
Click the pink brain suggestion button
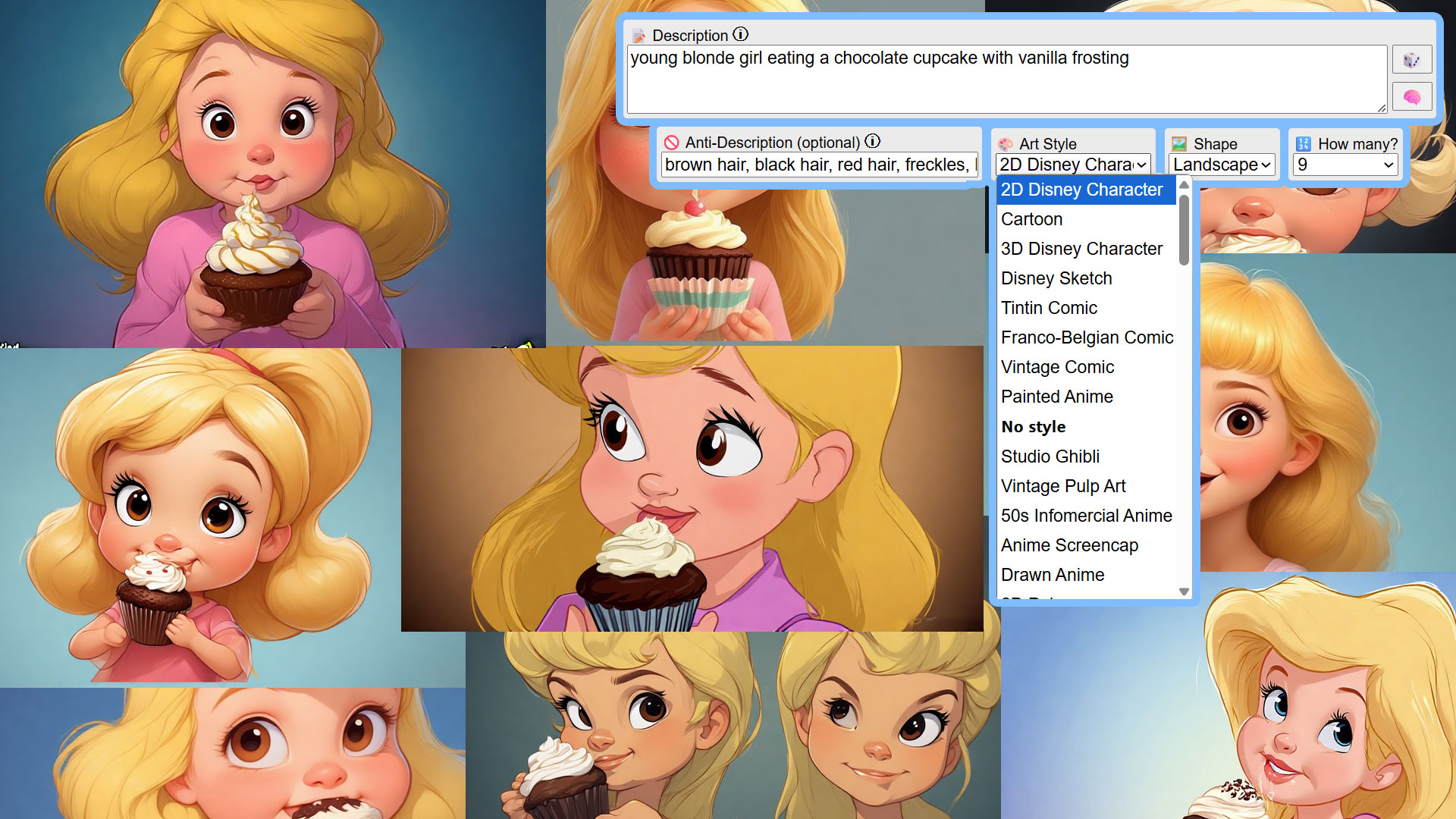tap(1411, 97)
